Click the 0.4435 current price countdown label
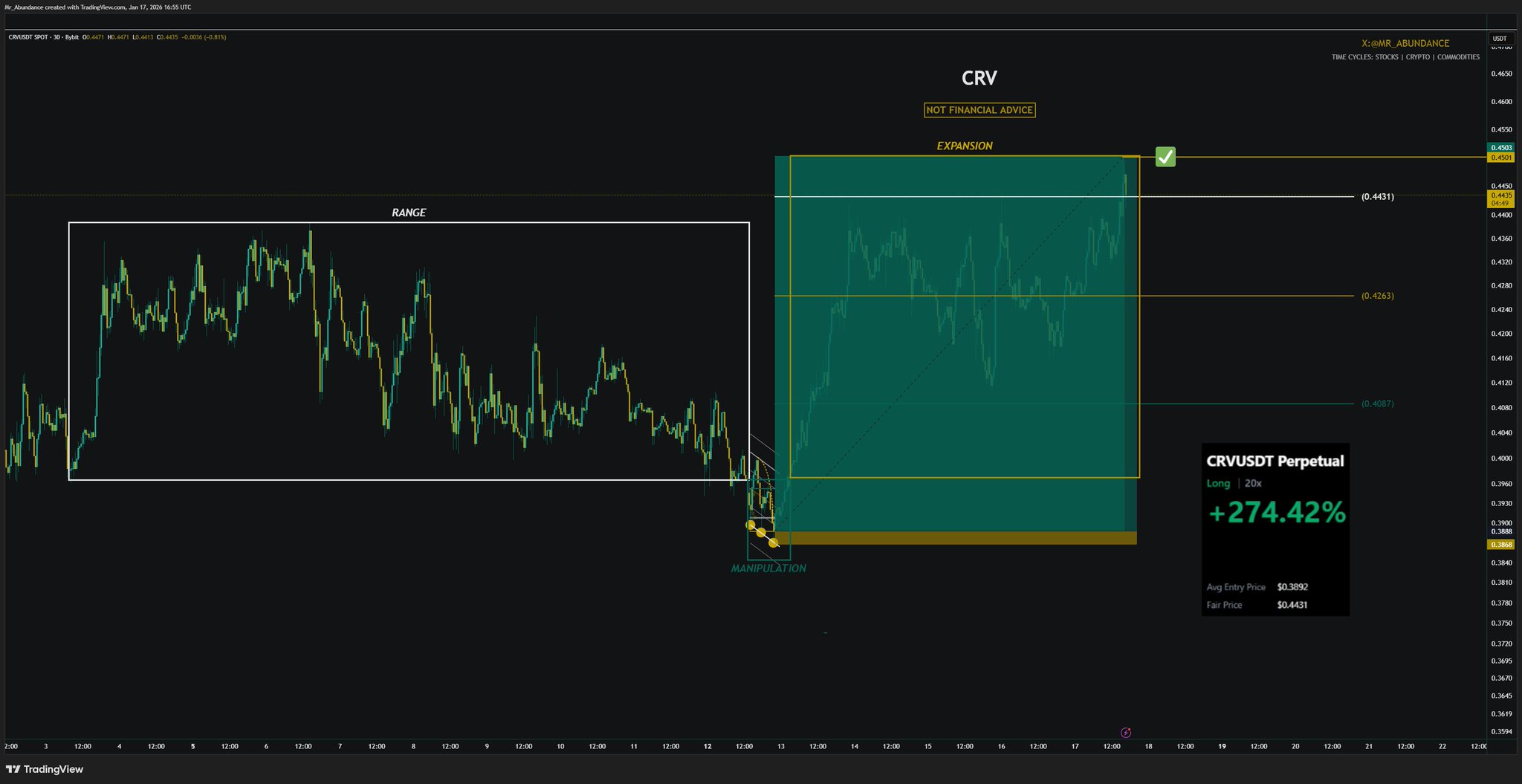1522x784 pixels. click(x=1500, y=198)
